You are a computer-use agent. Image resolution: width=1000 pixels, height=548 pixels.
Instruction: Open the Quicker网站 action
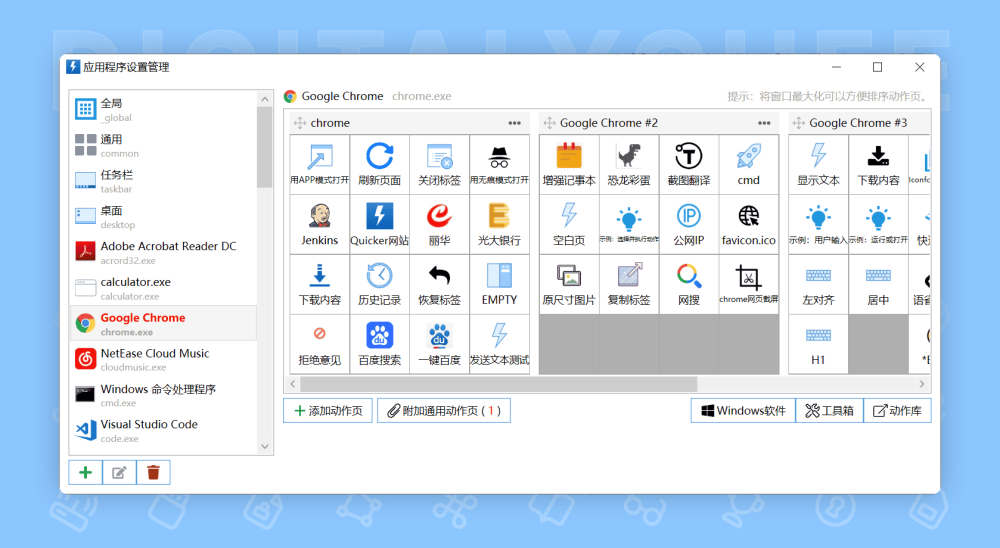tap(379, 225)
